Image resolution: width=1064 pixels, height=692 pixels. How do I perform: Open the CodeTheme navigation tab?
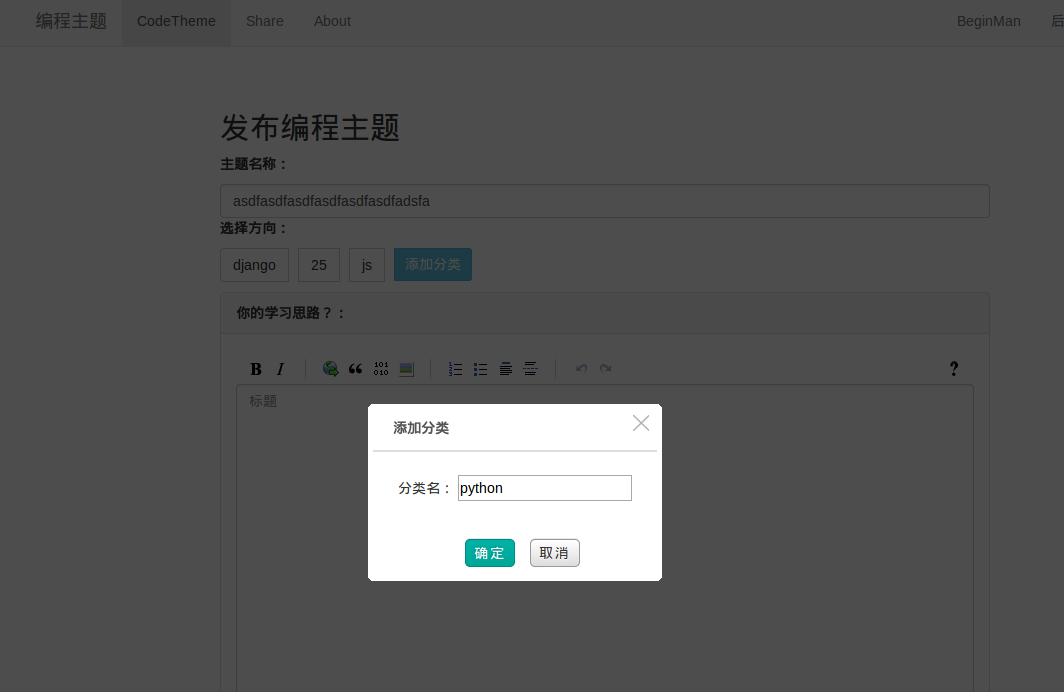coord(176,22)
